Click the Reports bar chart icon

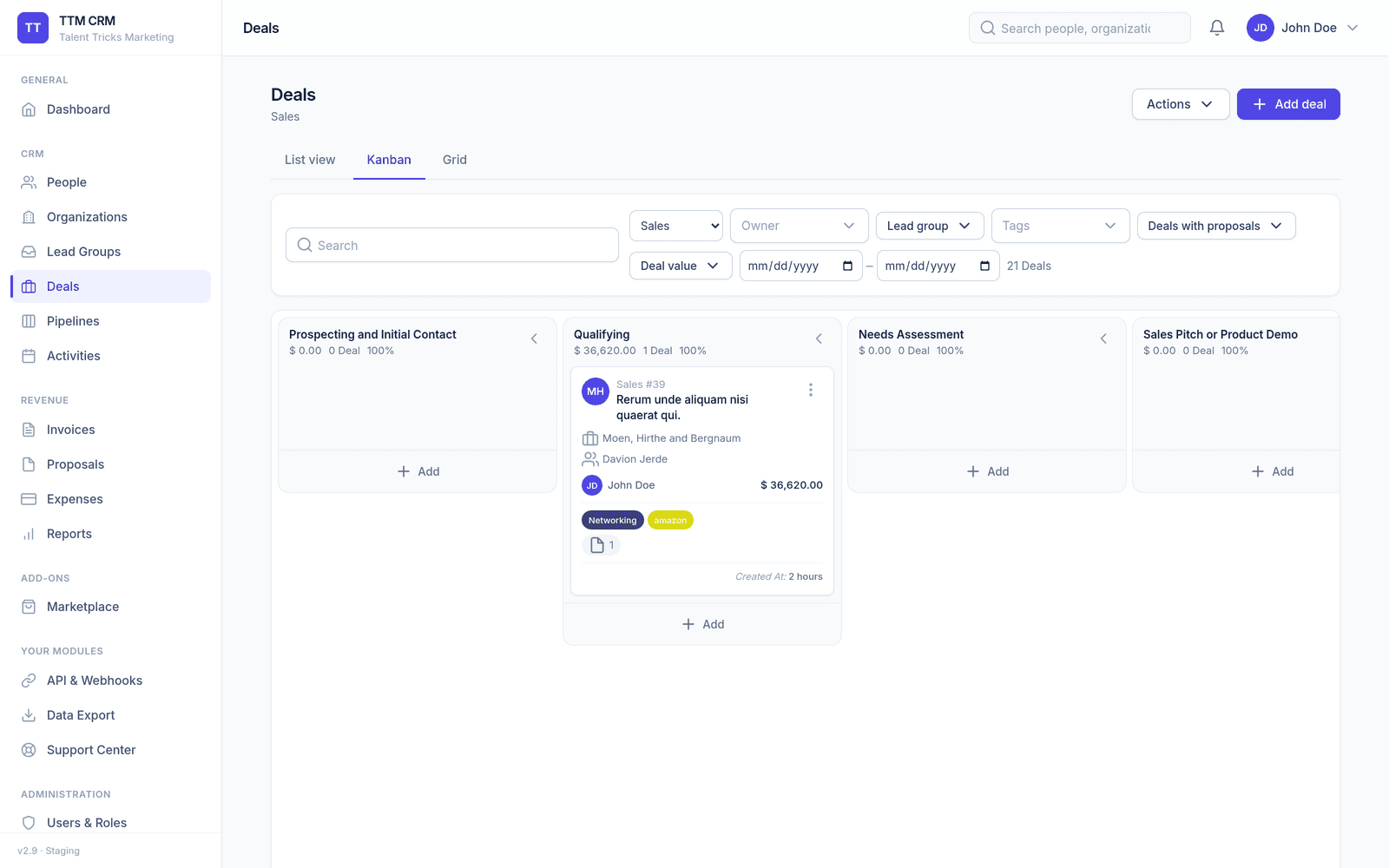[29, 534]
